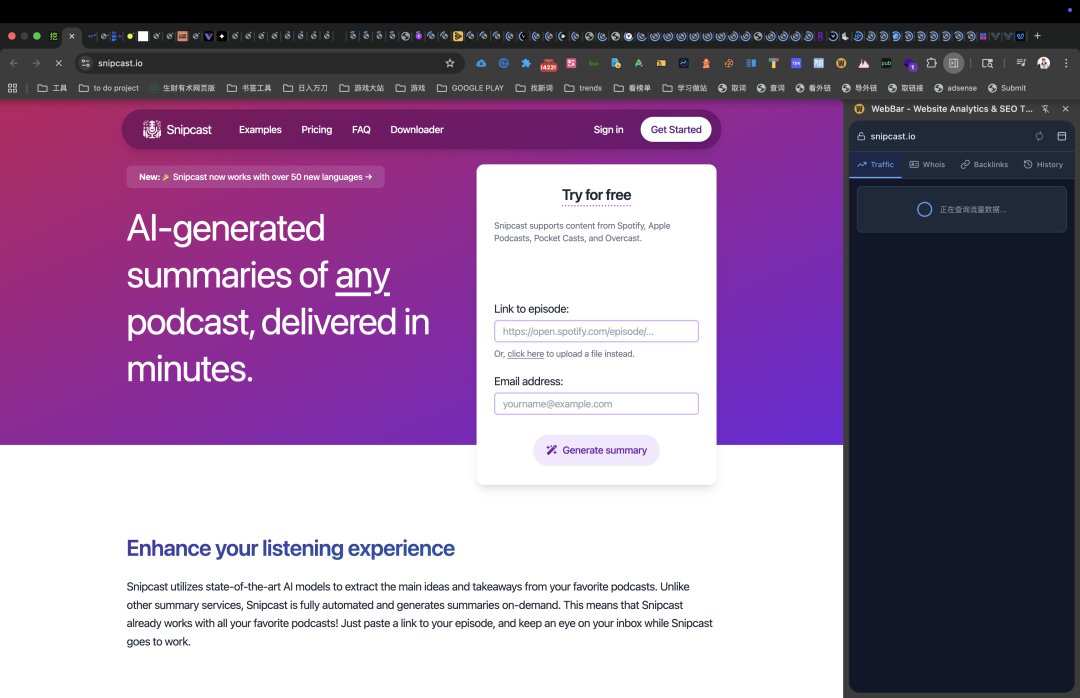Open the FAQ nav link

(x=361, y=130)
